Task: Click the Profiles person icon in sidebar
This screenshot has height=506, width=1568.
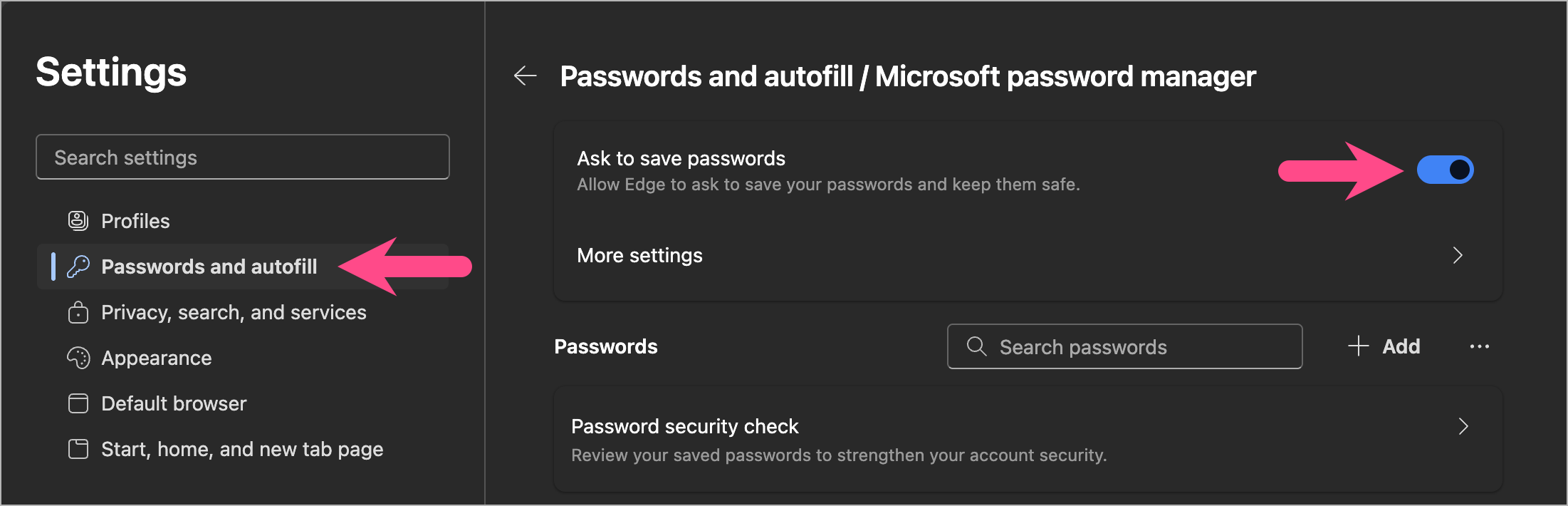Action: 78,221
